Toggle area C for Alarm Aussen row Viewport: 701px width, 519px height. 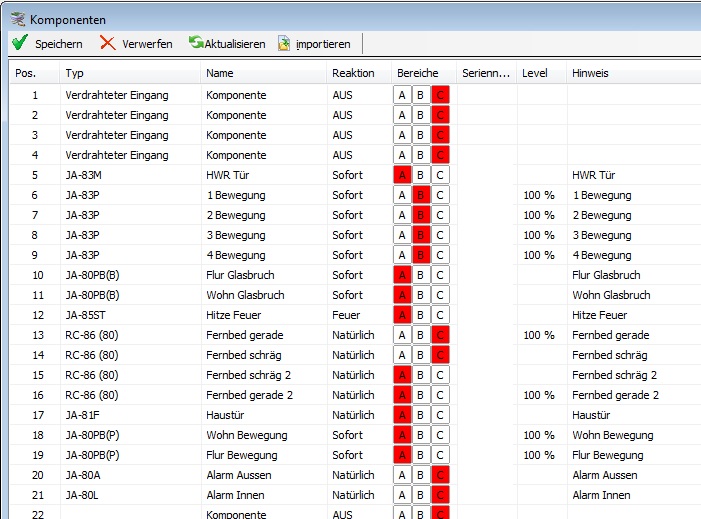tap(440, 475)
